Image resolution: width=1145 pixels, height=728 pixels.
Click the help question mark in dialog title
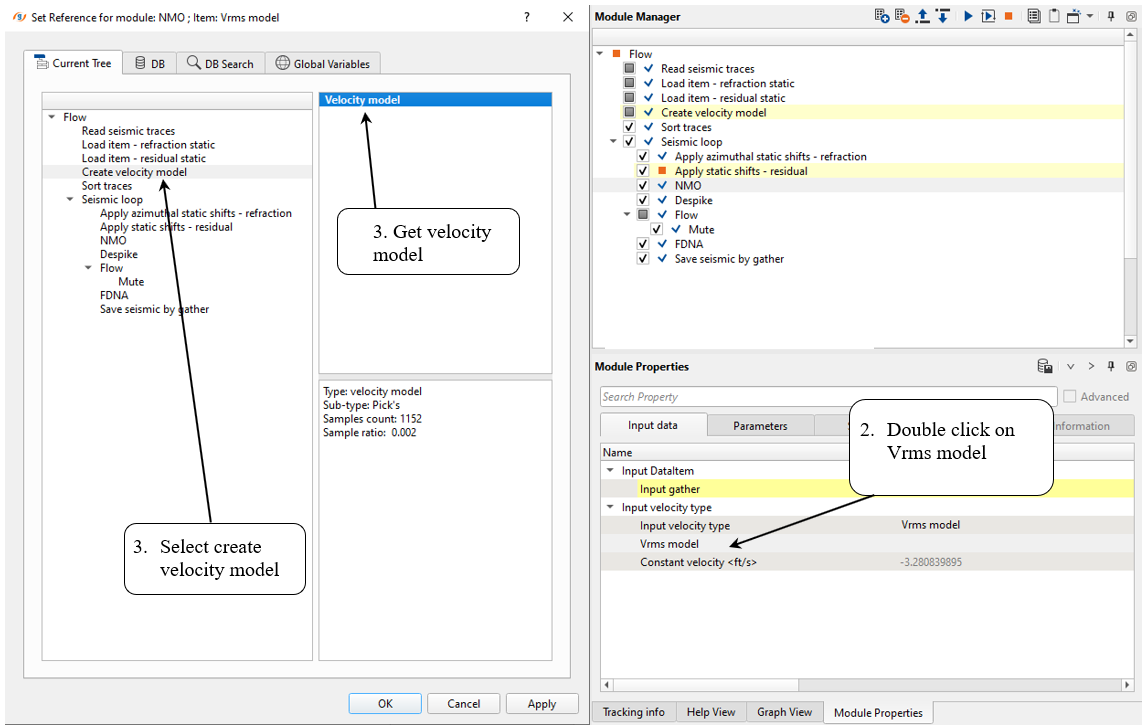[x=527, y=17]
